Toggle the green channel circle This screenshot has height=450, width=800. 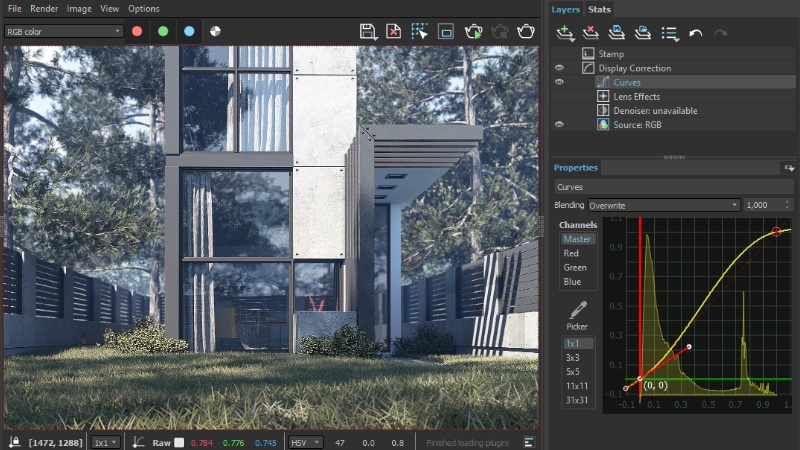(x=163, y=31)
